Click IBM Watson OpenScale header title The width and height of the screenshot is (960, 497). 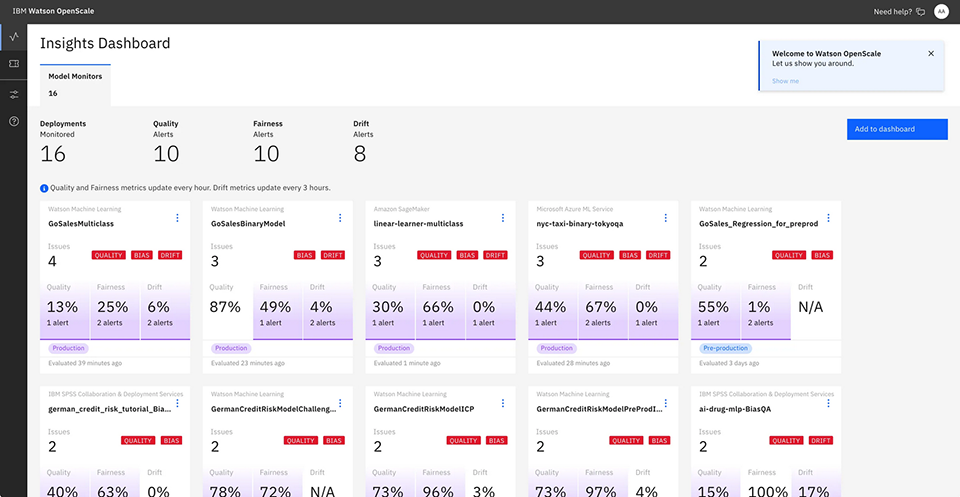53,12
